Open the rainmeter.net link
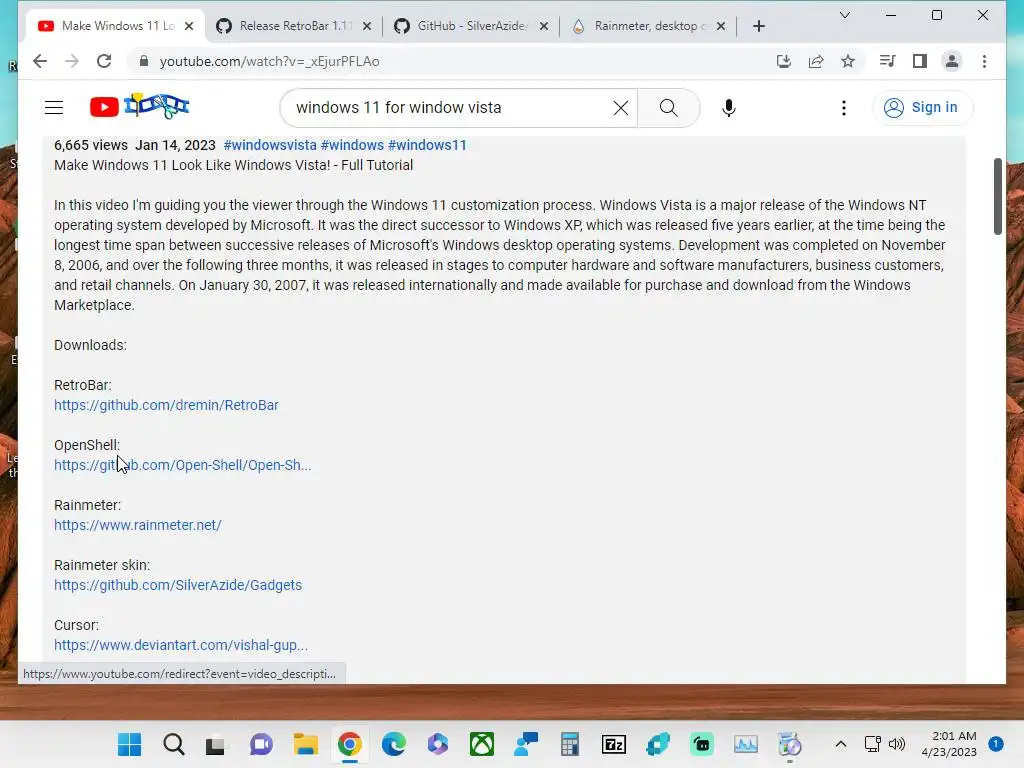Image resolution: width=1024 pixels, height=768 pixels. tap(138, 525)
